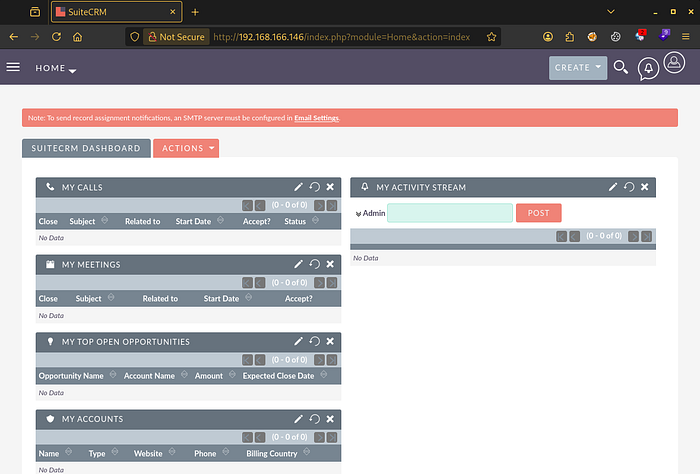This screenshot has height=474, width=700.
Task: Refresh the My Calls dashlet
Action: 314,187
